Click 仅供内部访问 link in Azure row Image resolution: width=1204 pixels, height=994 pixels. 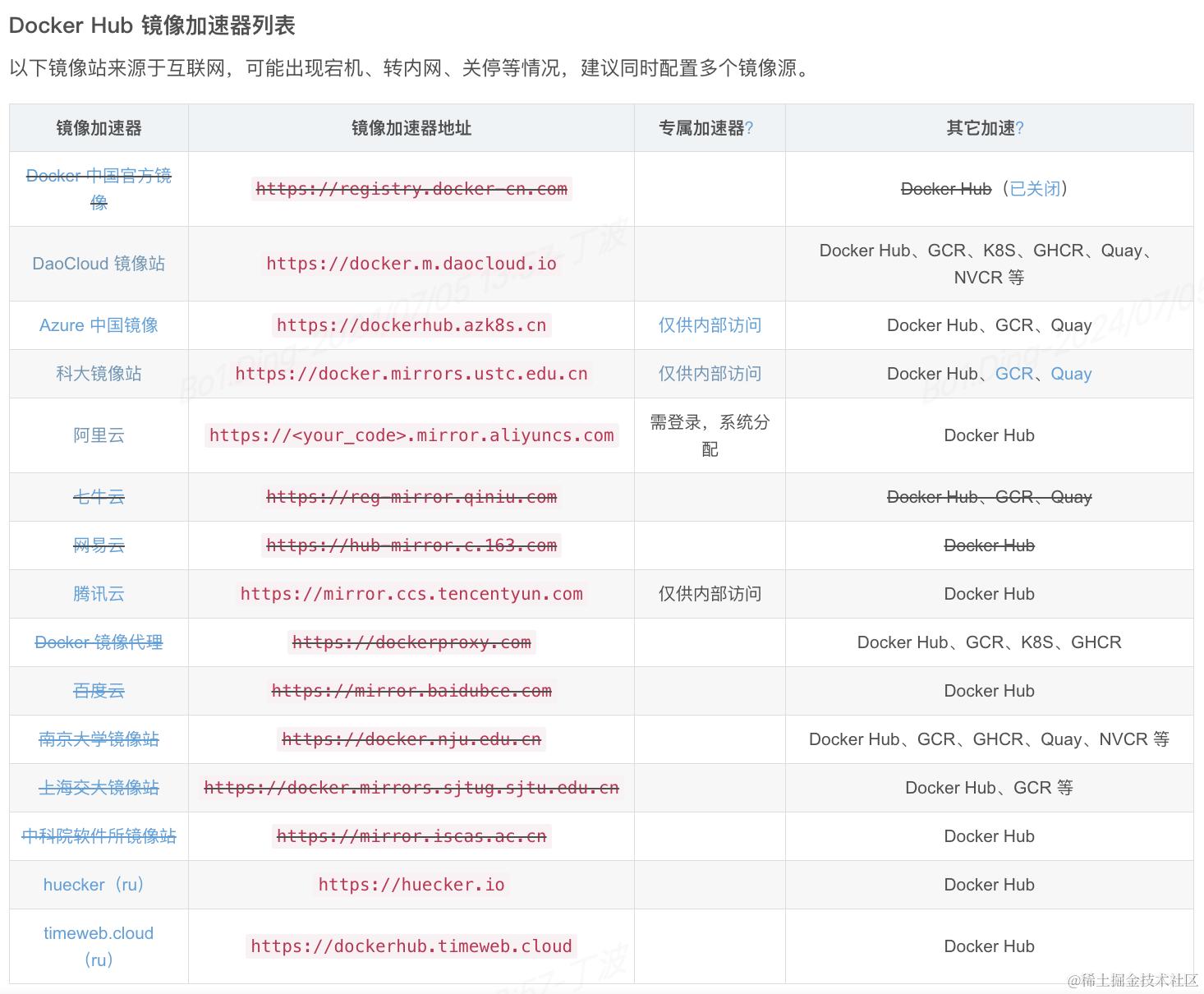[710, 325]
